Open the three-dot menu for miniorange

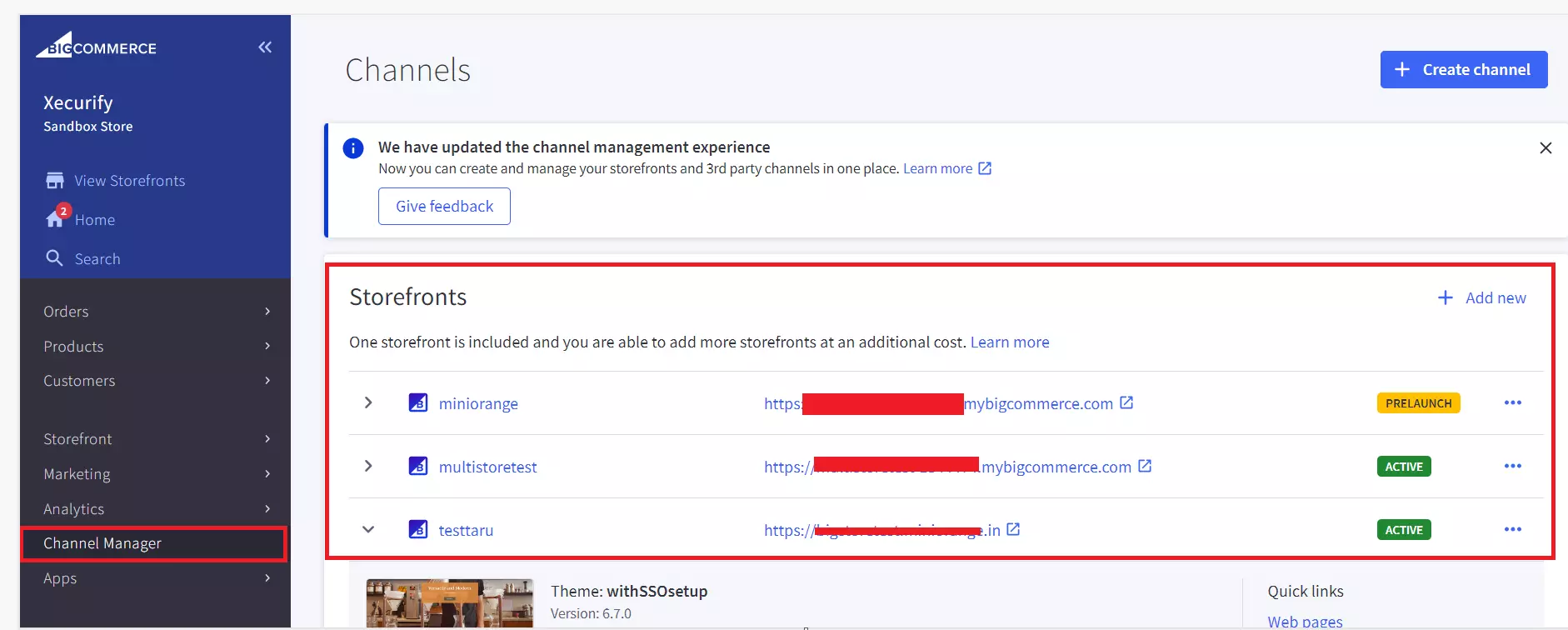coord(1513,402)
